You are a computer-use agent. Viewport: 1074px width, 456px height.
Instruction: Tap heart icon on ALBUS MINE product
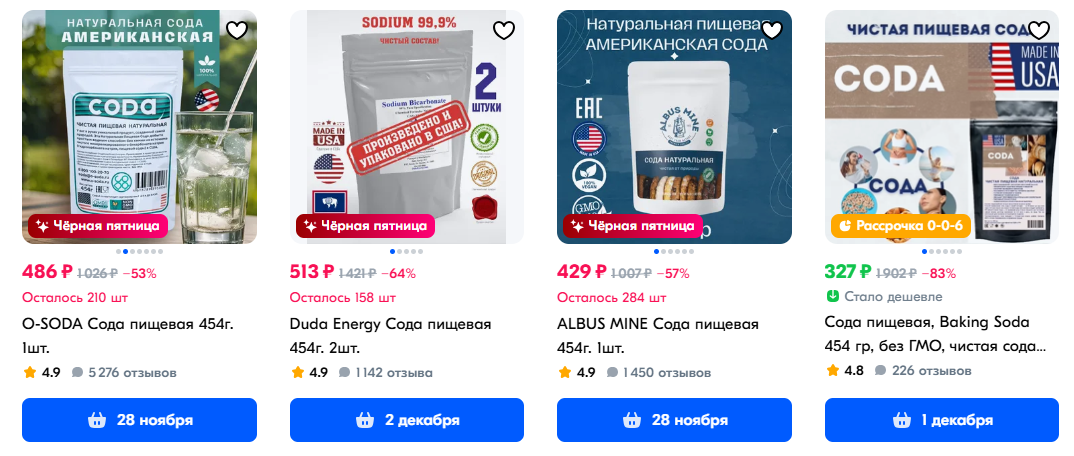point(772,30)
